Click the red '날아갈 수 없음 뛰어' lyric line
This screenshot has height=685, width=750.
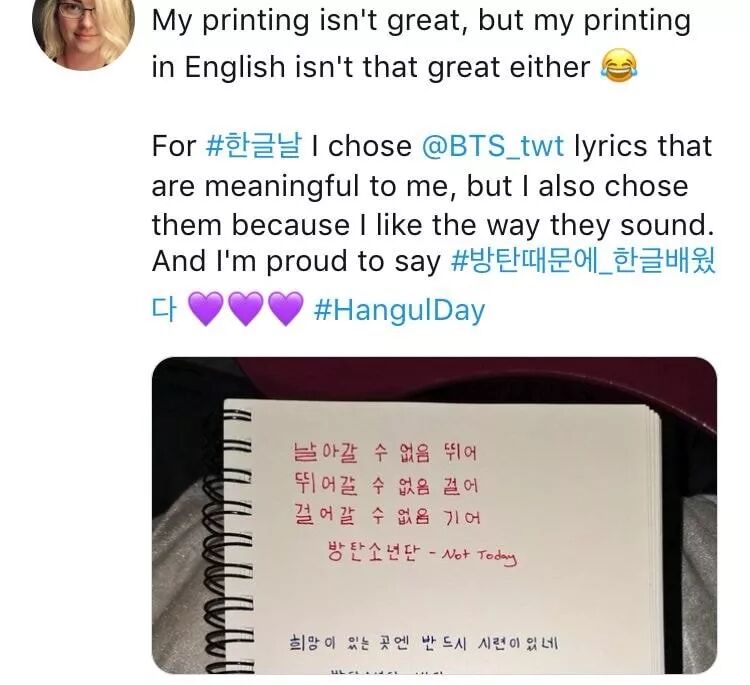[x=386, y=452]
